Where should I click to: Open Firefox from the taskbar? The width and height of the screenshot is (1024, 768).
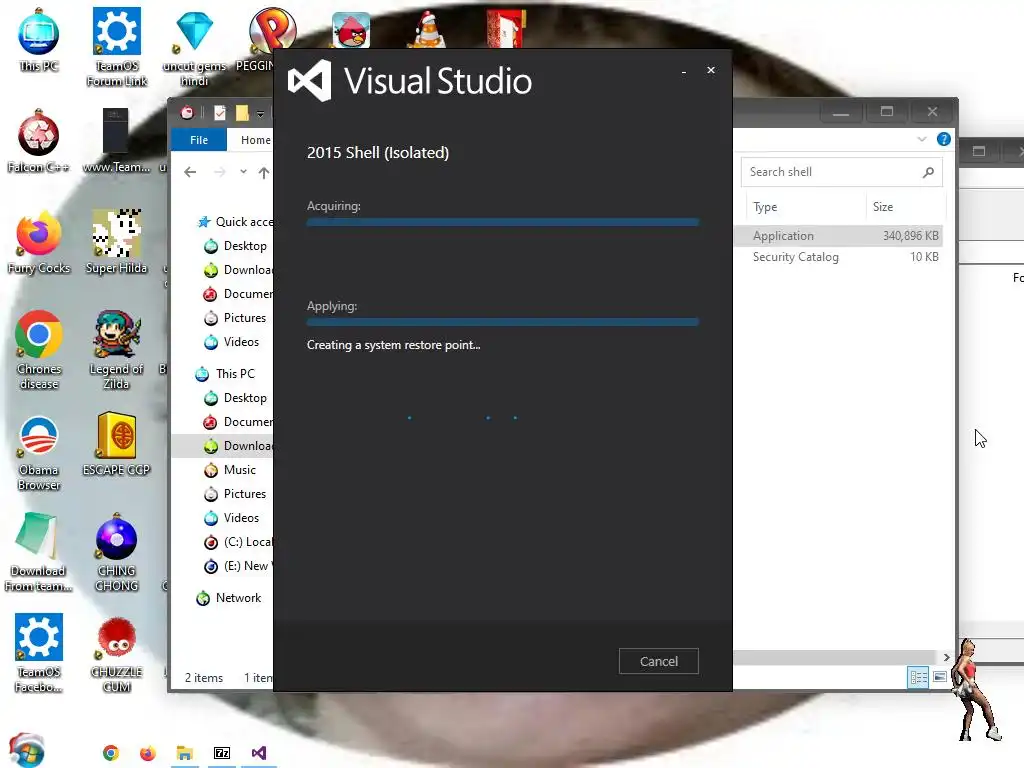click(x=148, y=753)
